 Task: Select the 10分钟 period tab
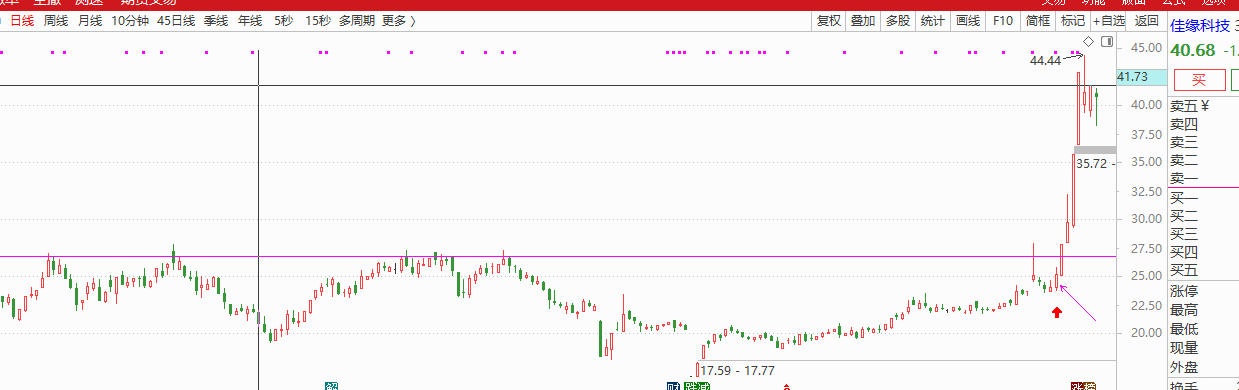[x=129, y=20]
